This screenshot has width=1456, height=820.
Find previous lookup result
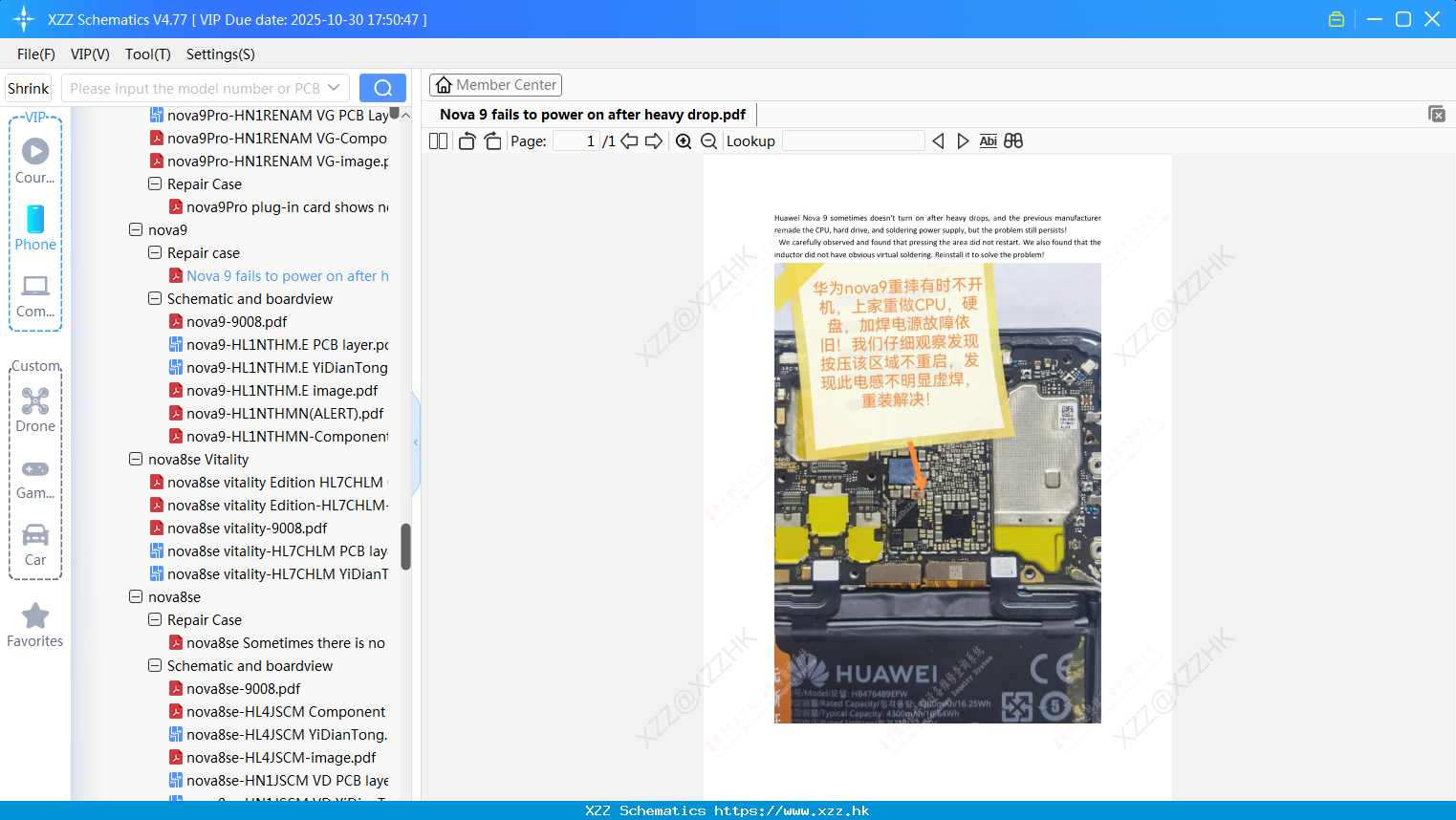pos(938,141)
